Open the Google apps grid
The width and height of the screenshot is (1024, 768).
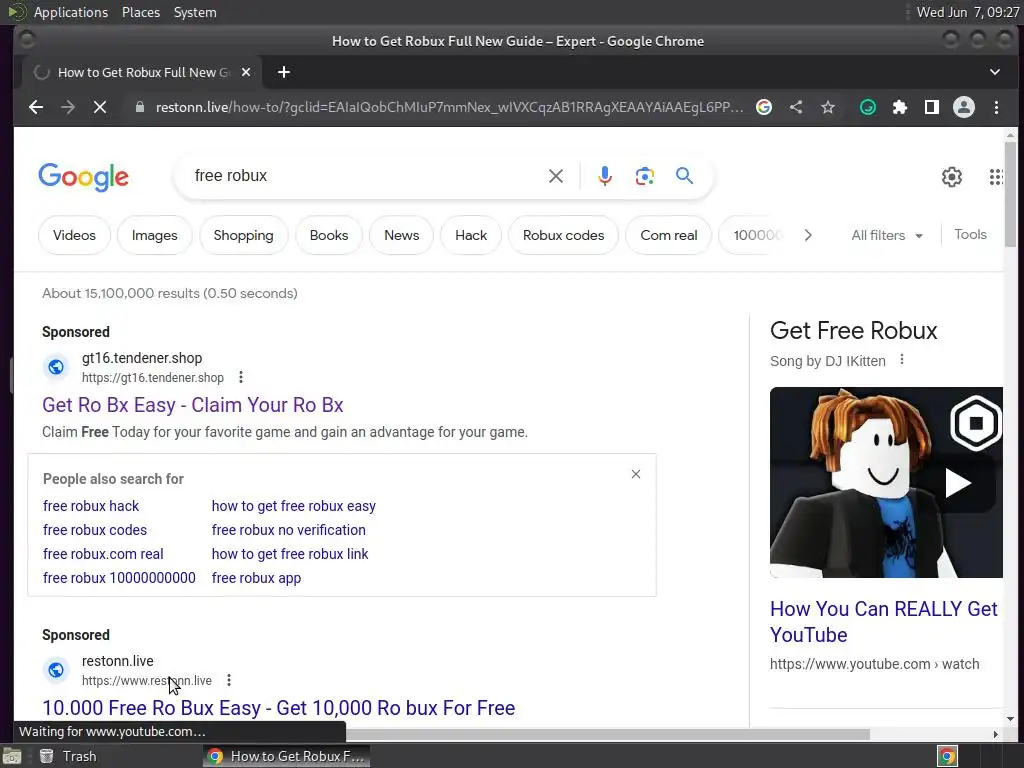pos(996,176)
